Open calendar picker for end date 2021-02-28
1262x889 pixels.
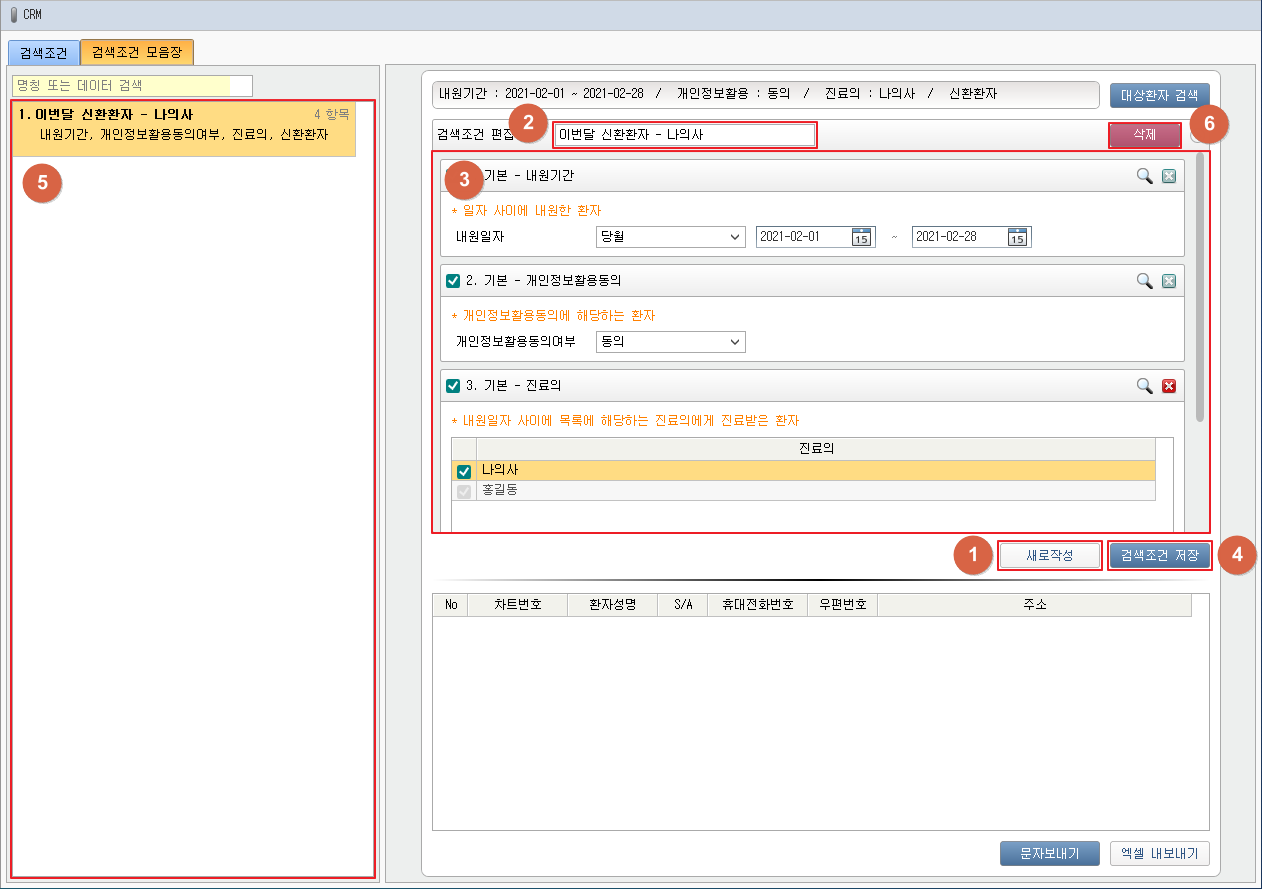tap(1017, 237)
